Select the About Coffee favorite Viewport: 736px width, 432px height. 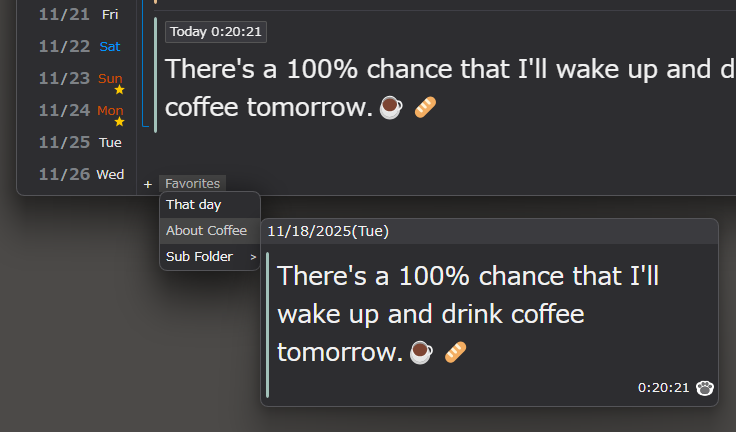[206, 231]
